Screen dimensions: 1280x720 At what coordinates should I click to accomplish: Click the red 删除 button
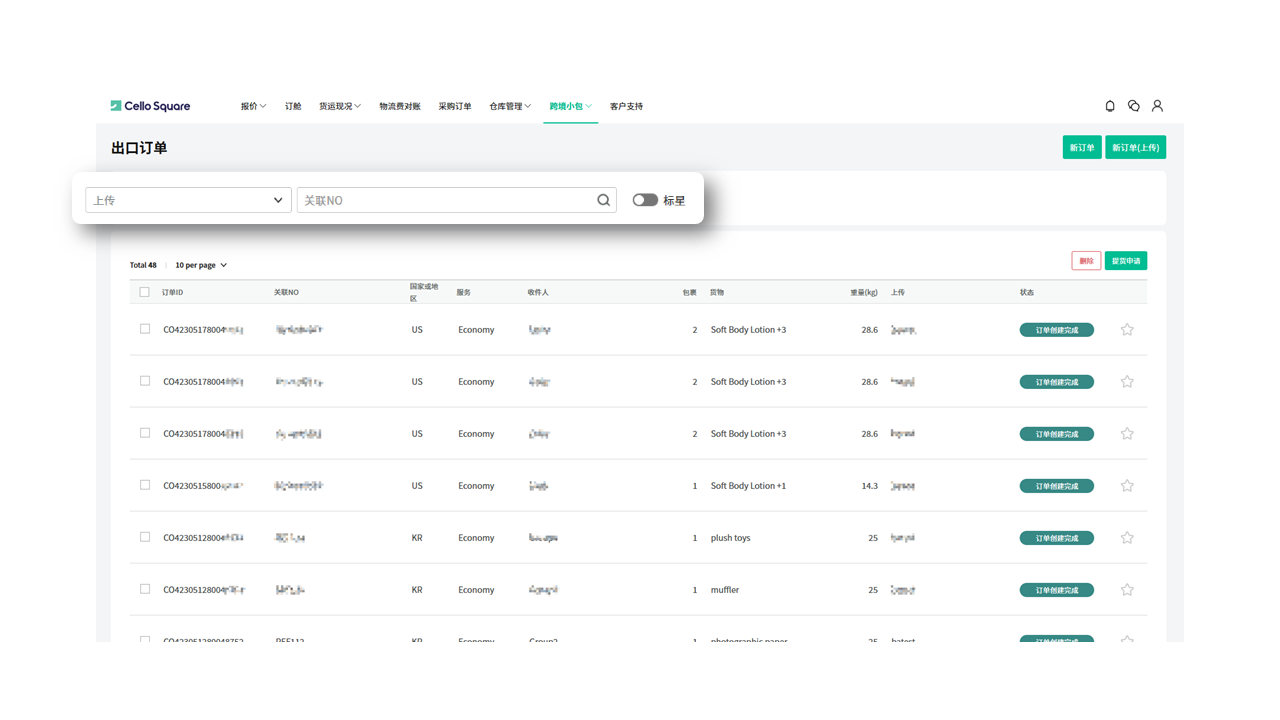(x=1086, y=261)
